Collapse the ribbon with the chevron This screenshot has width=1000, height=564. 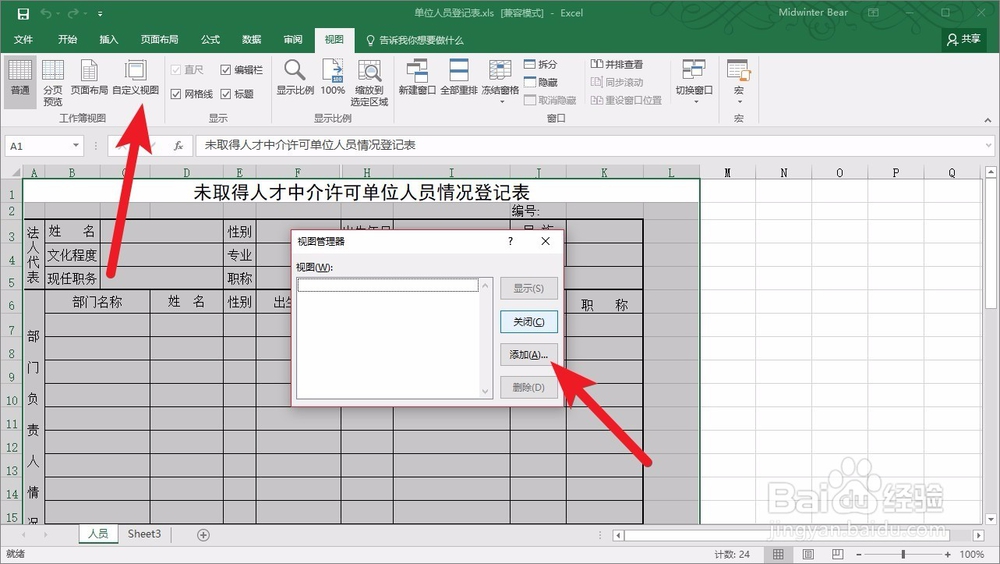pos(988,120)
